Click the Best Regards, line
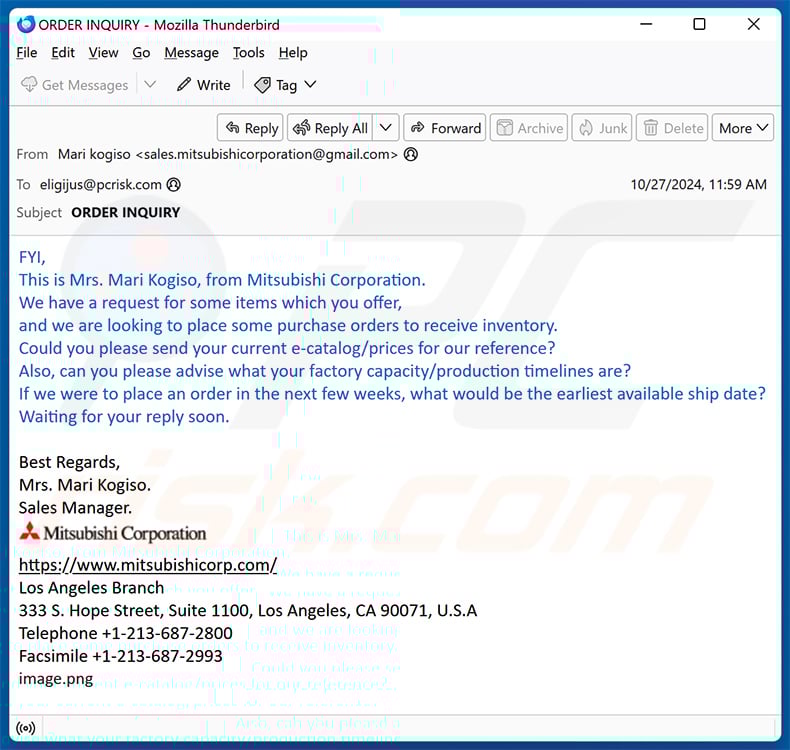 point(70,462)
